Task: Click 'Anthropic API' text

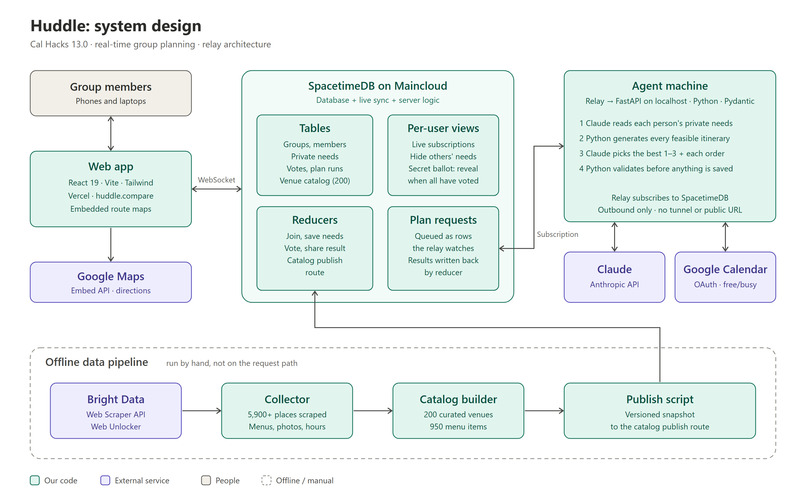Action: point(614,284)
